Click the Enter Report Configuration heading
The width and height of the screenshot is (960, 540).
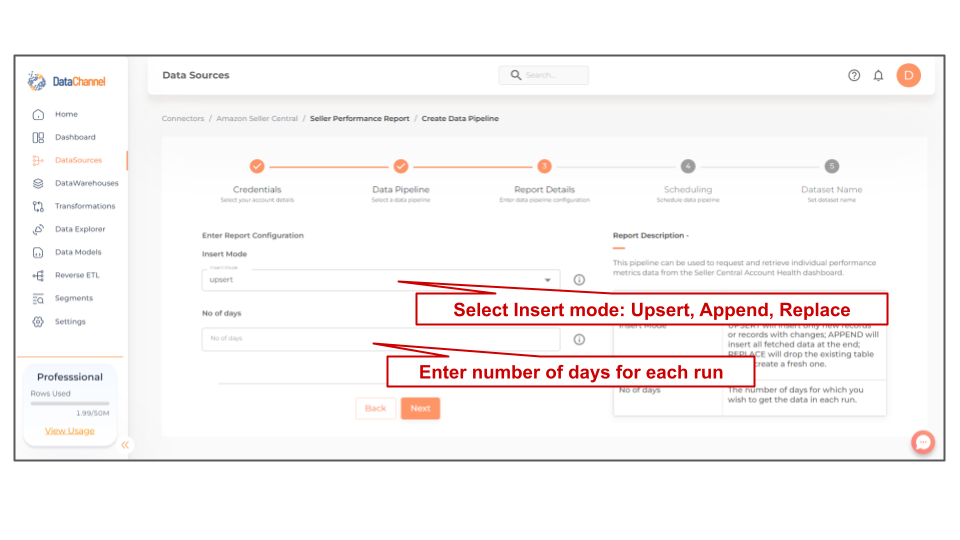[253, 236]
